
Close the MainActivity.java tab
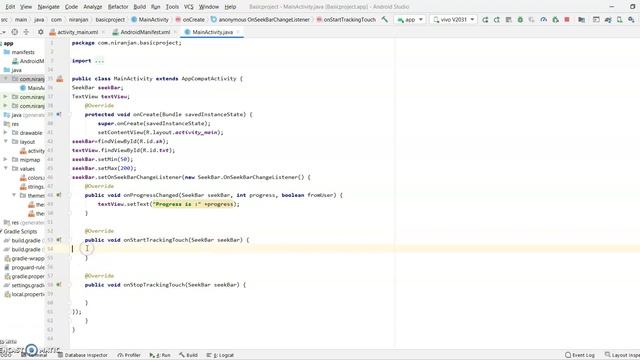238,32
